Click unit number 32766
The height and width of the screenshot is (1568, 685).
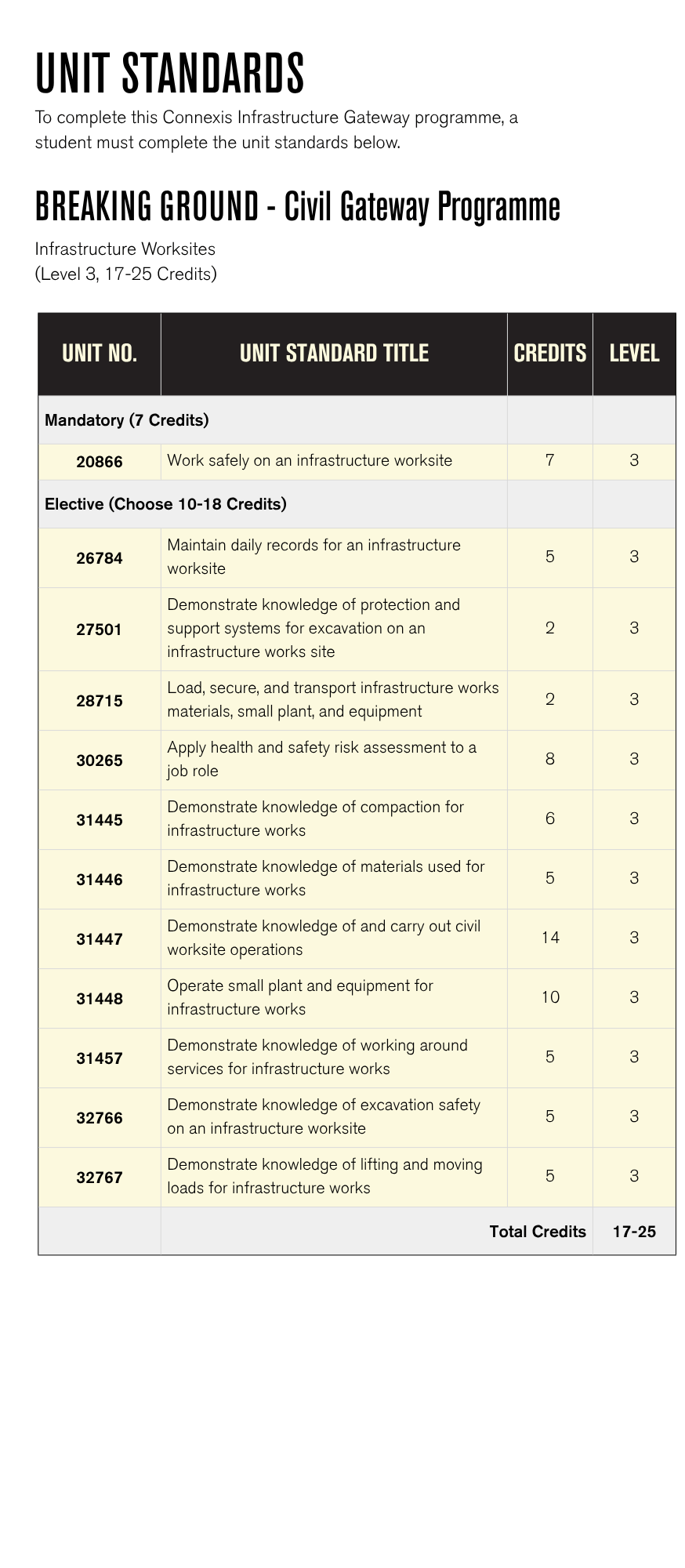click(x=100, y=1118)
